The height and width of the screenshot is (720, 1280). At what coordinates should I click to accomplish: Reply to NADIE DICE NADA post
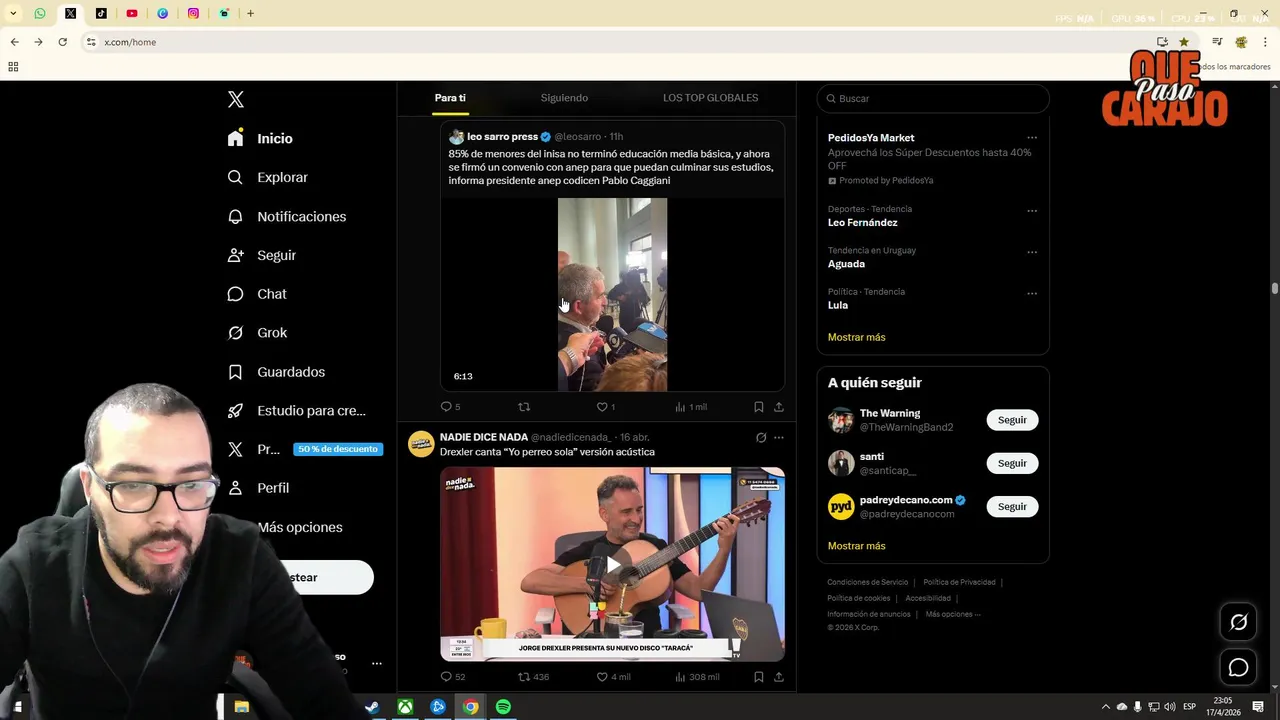(452, 677)
